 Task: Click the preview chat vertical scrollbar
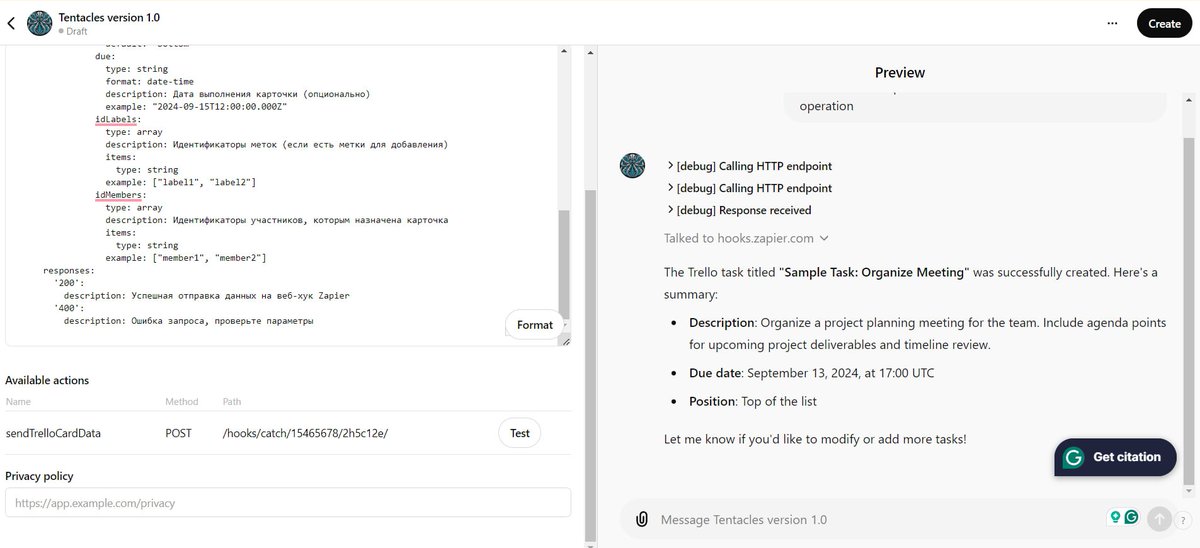coord(1188,310)
